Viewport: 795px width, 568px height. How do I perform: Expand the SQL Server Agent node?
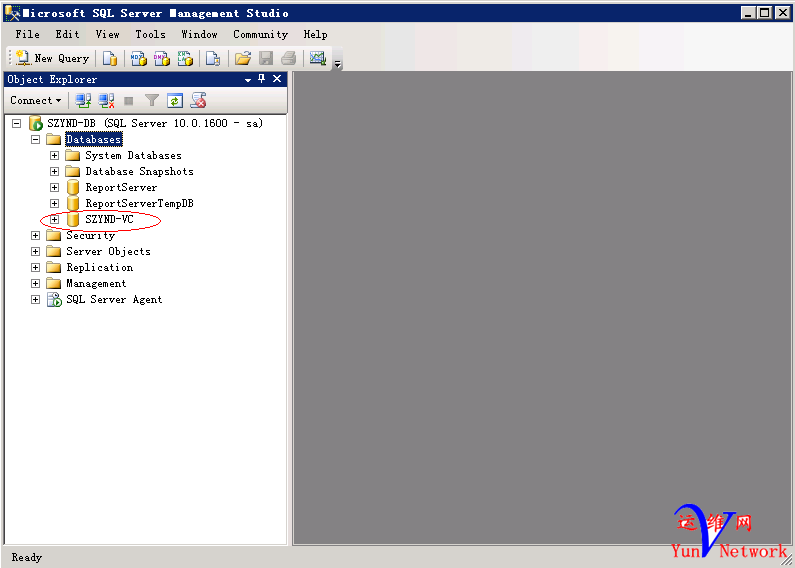(35, 300)
